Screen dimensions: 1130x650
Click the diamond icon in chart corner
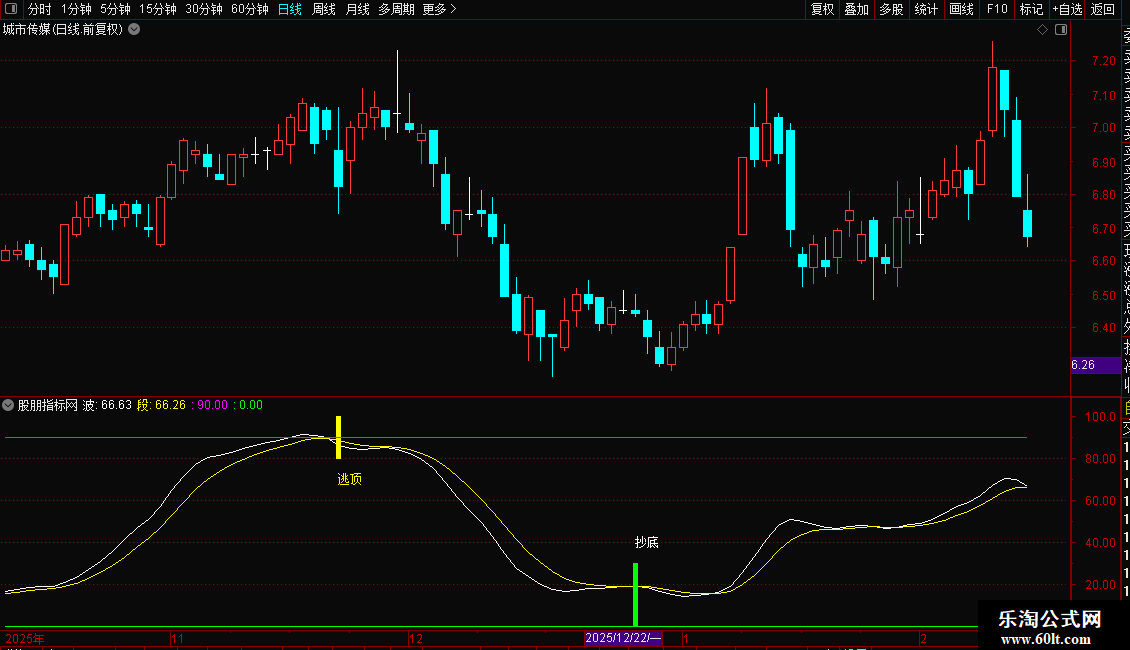[x=1042, y=30]
